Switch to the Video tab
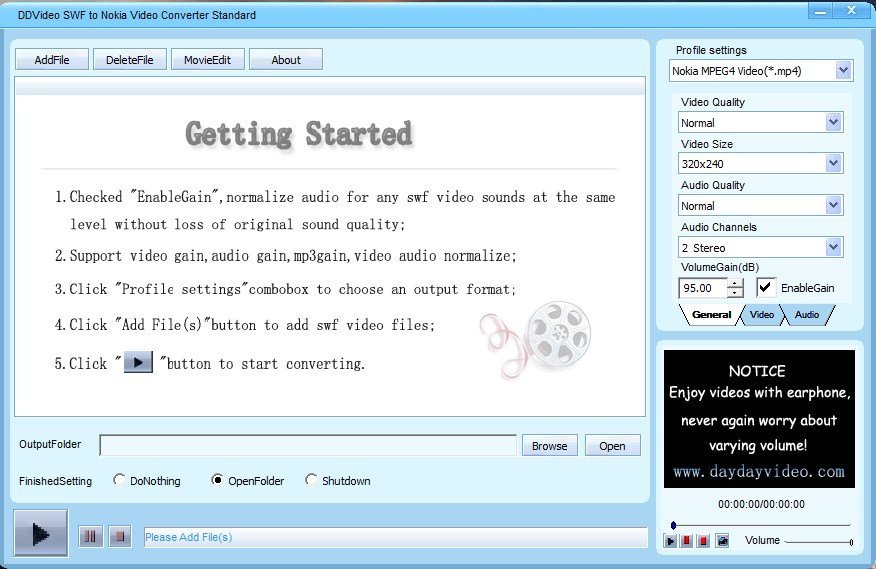876x569 pixels. [761, 315]
